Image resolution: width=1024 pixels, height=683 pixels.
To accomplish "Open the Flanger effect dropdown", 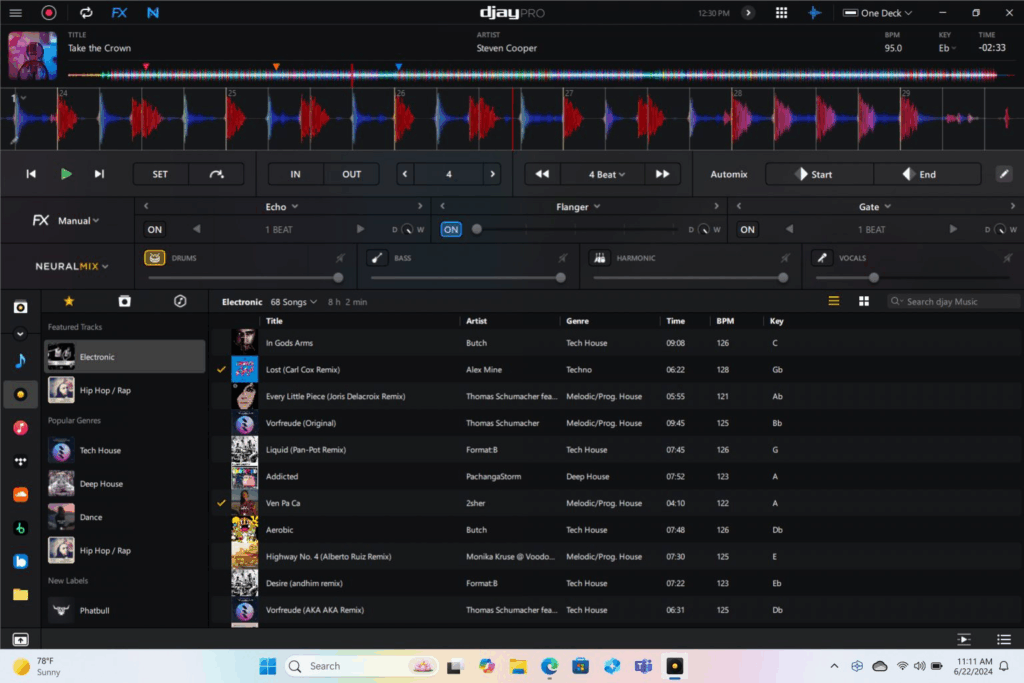I will pyautogui.click(x=578, y=206).
